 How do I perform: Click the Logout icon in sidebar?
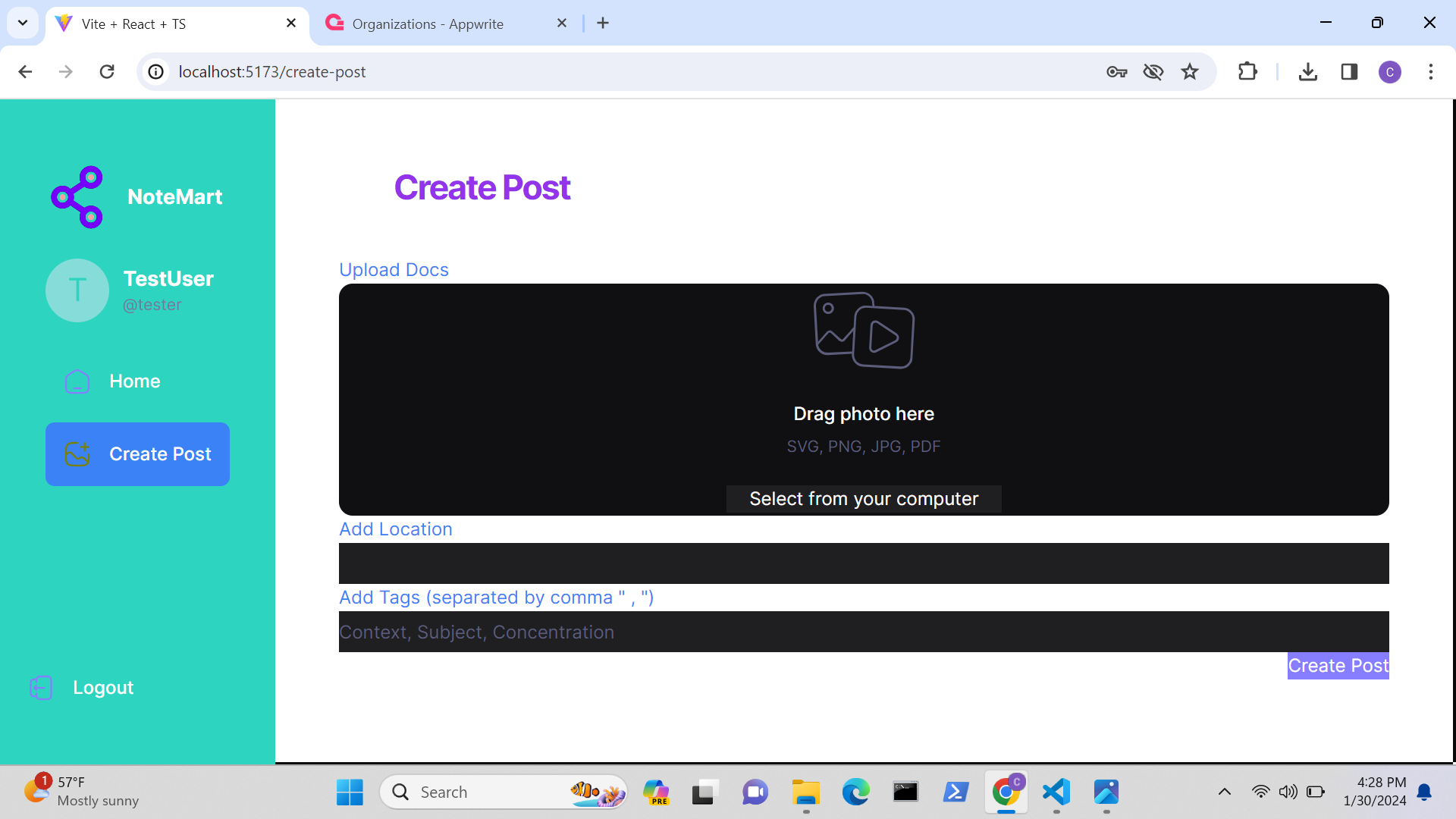[x=41, y=688]
